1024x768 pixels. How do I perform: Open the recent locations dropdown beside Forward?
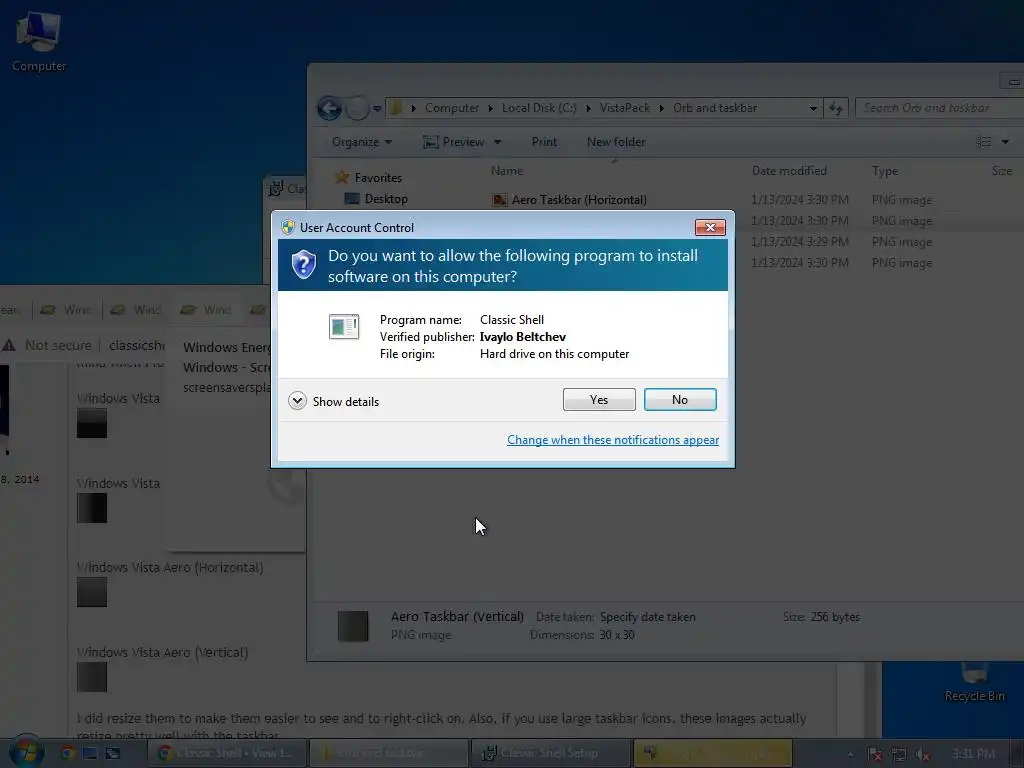click(377, 108)
